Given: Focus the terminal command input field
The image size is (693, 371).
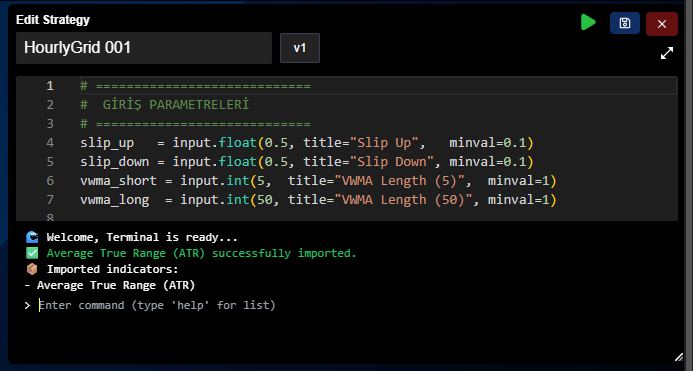Looking at the screenshot, I should coord(157,305).
